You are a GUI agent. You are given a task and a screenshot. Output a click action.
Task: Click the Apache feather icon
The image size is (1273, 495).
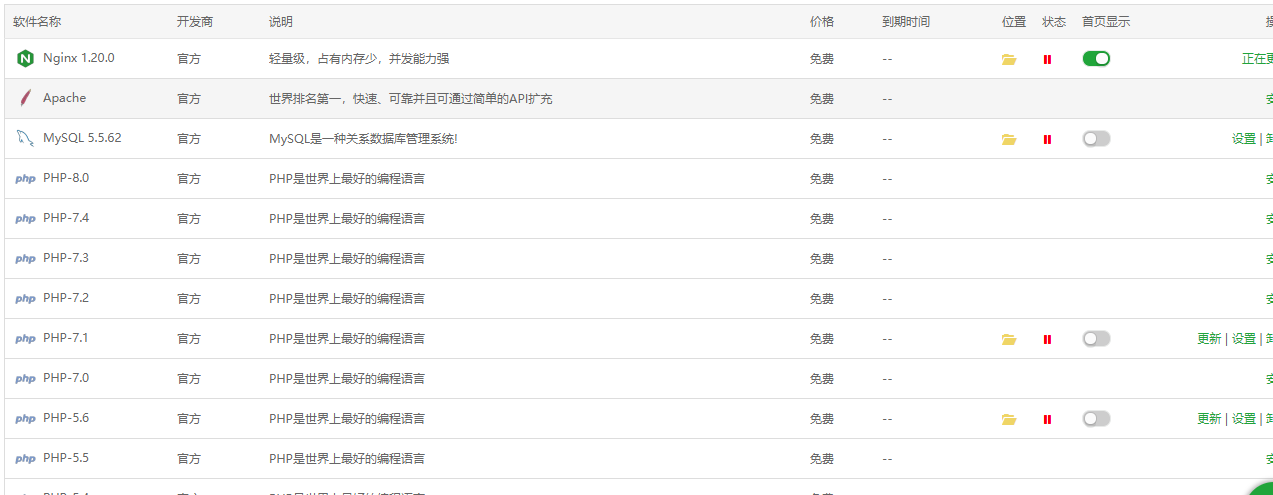25,99
